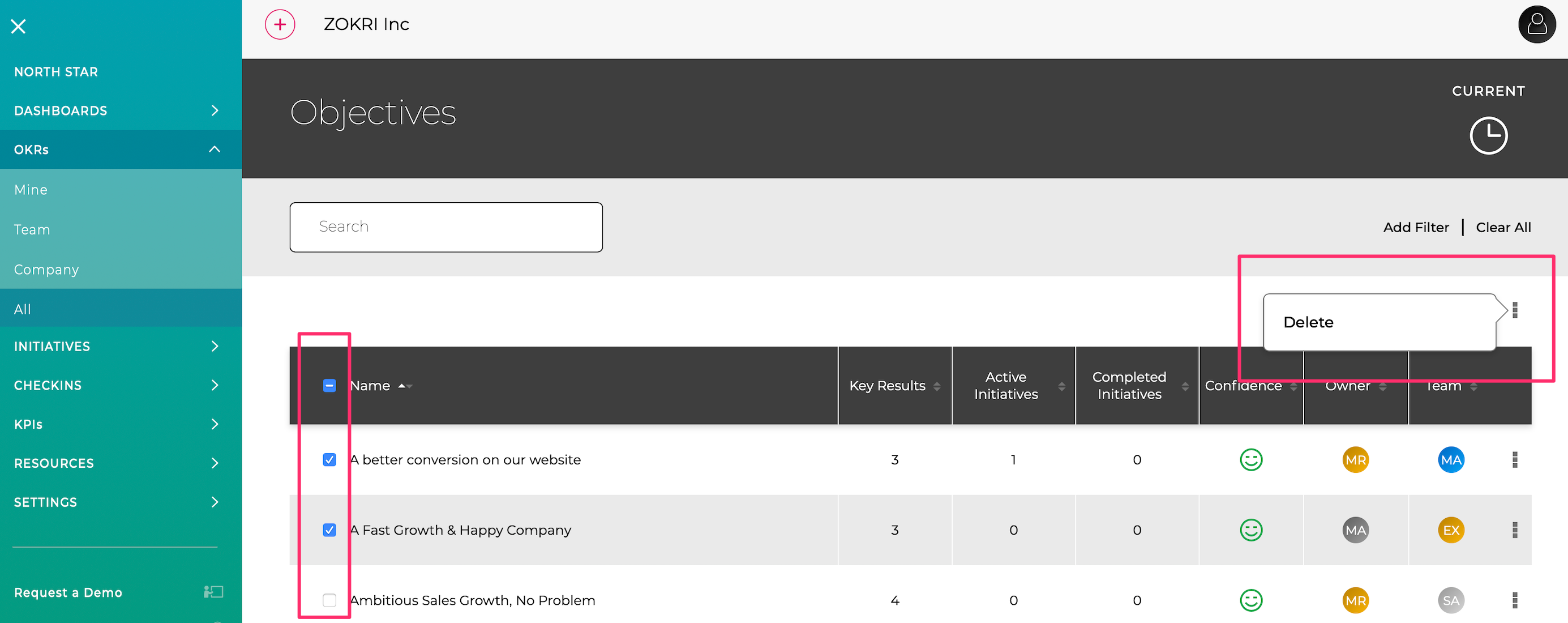Click the Request a Demo icon

pos(213,592)
